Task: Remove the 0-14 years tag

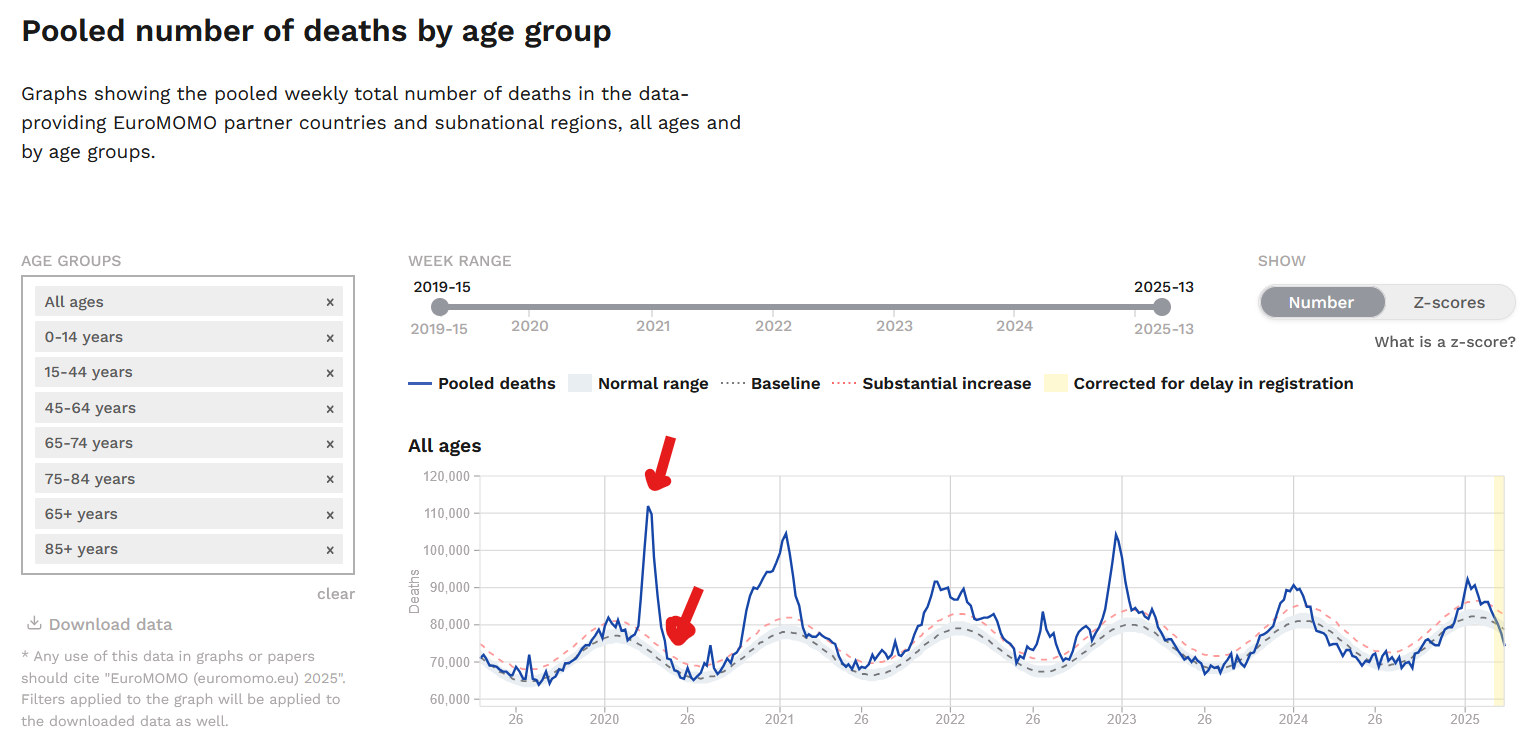Action: pos(330,338)
